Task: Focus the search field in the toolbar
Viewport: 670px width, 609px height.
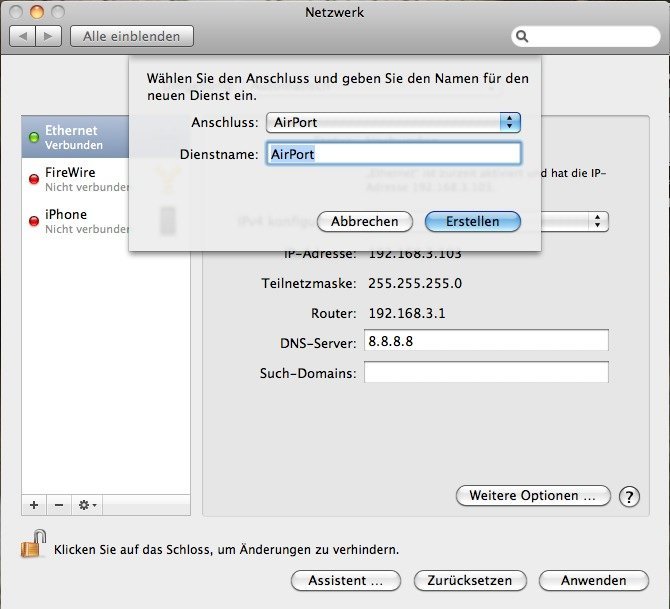Action: click(586, 36)
